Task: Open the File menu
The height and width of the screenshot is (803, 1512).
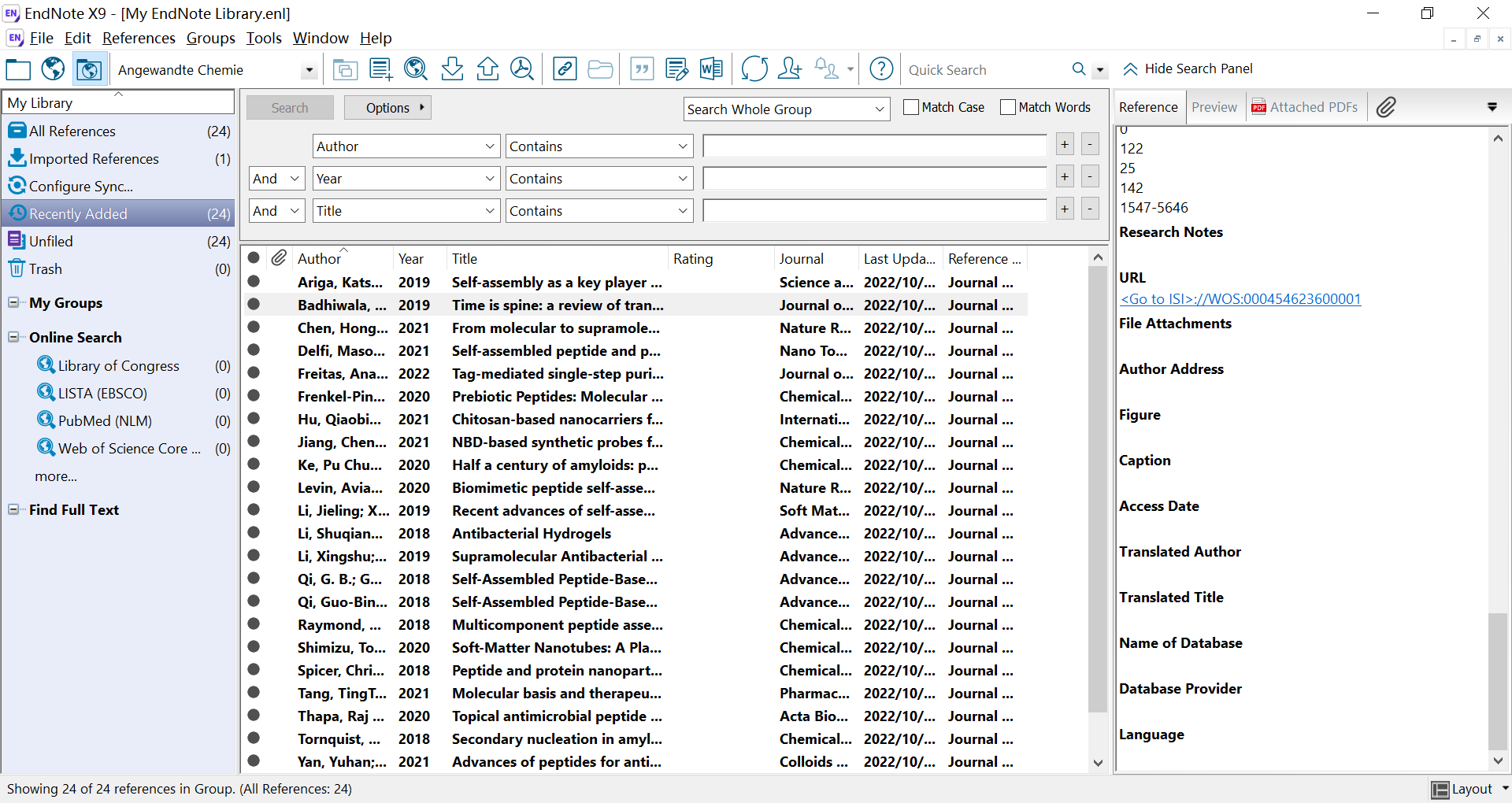Action: [41, 38]
